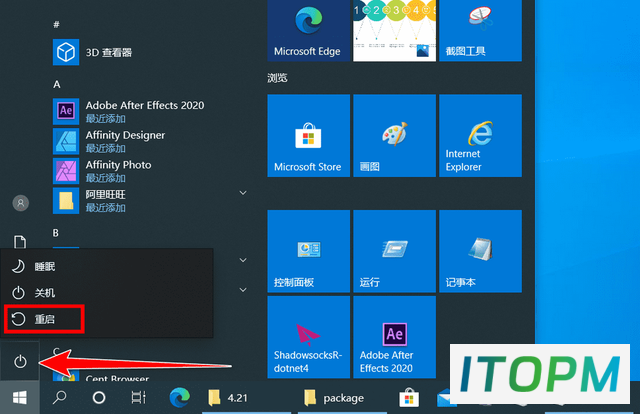Open the Microsoft Edge tile
640x414 pixels.
coord(309,31)
